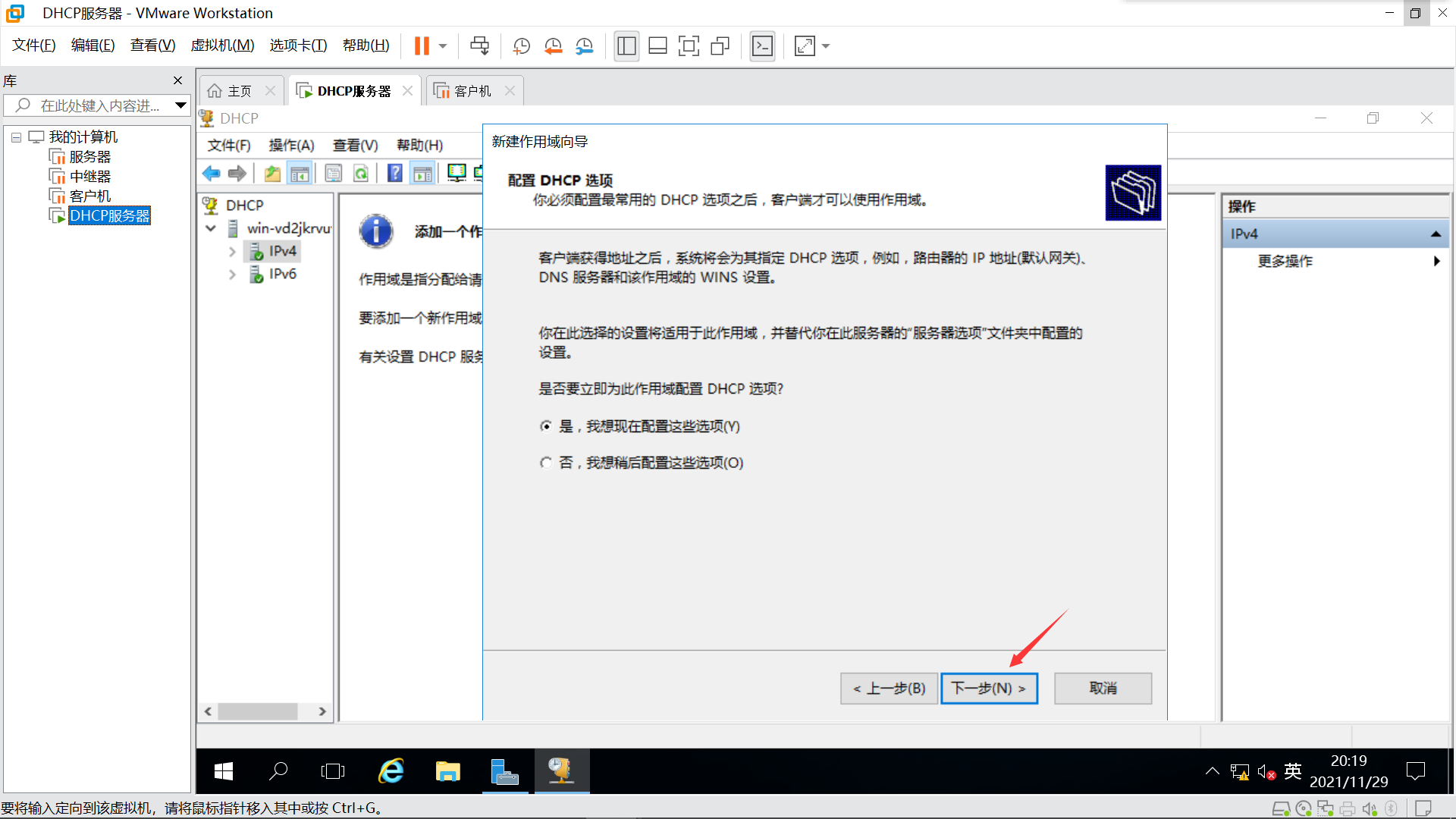
Task: Expand the IPv6 tree node
Action: coord(232,274)
